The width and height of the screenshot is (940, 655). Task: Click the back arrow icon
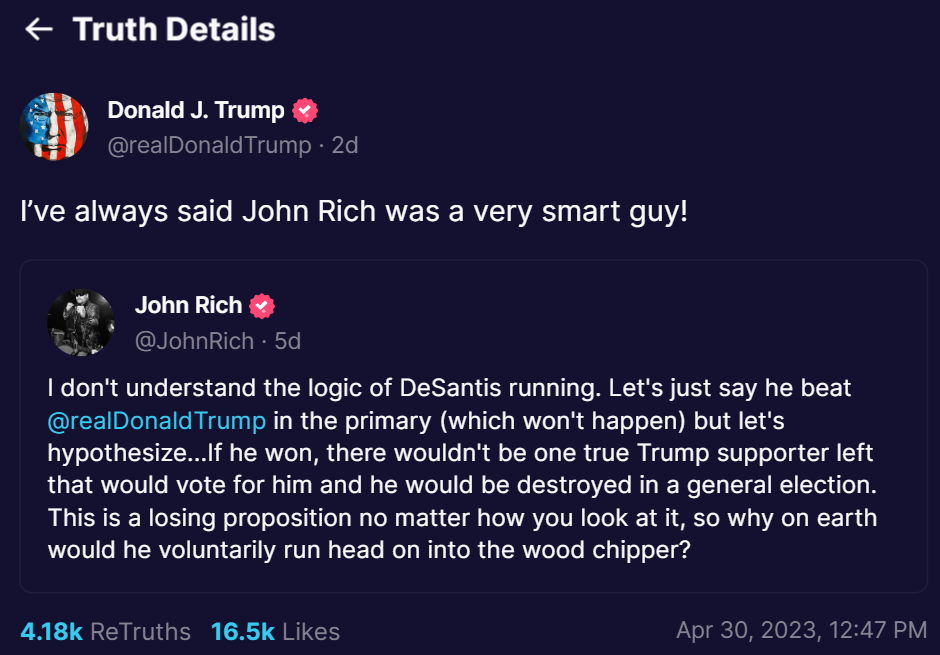[38, 30]
